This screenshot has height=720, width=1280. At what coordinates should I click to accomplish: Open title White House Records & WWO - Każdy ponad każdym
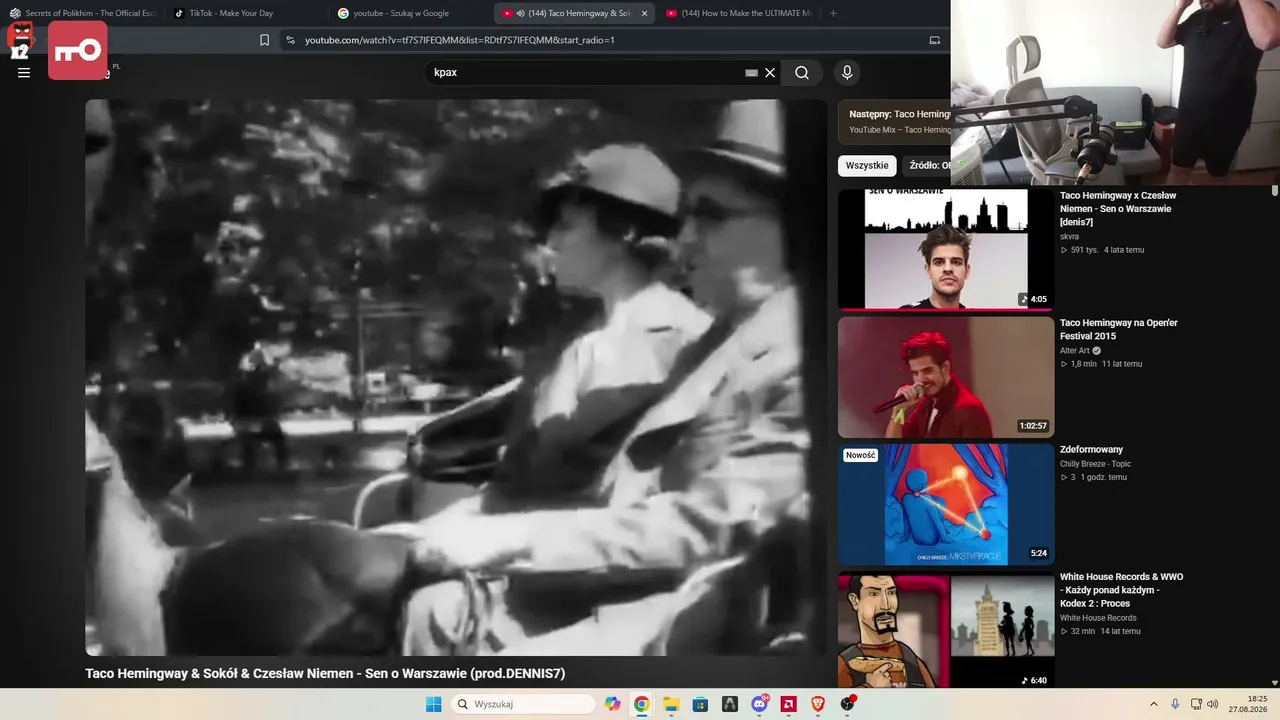(1122, 590)
